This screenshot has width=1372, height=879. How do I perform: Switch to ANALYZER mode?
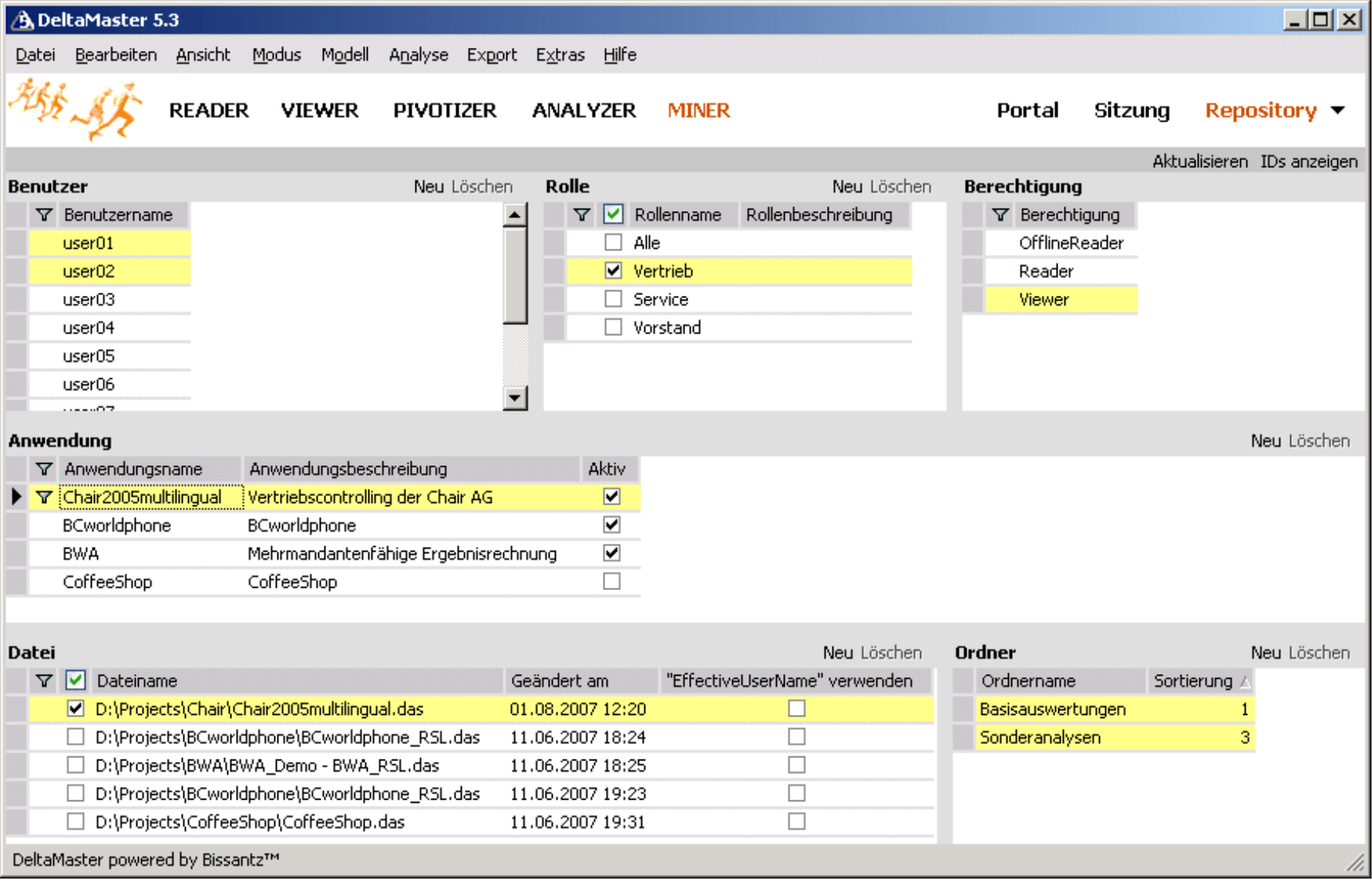(x=583, y=111)
